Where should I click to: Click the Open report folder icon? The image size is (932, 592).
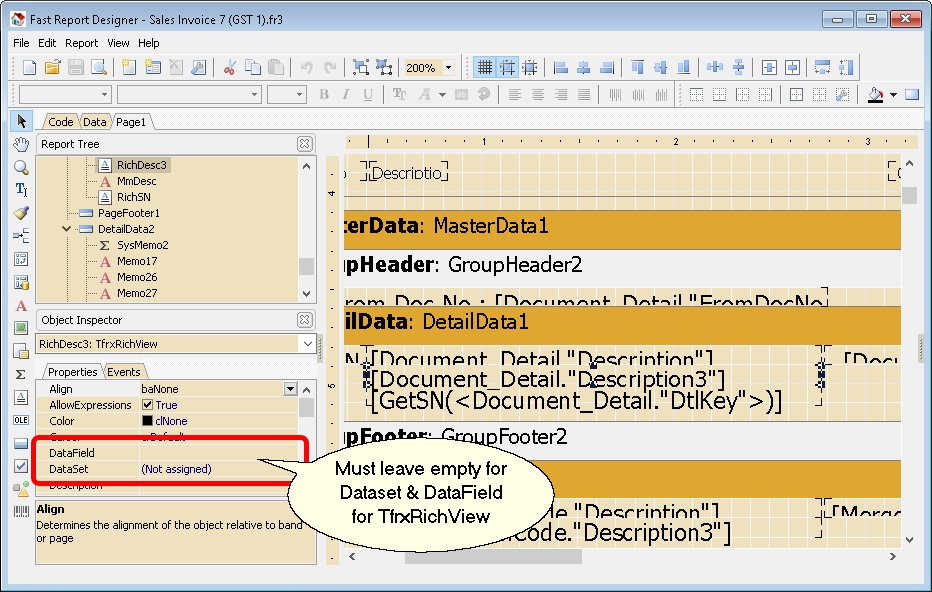pos(52,67)
